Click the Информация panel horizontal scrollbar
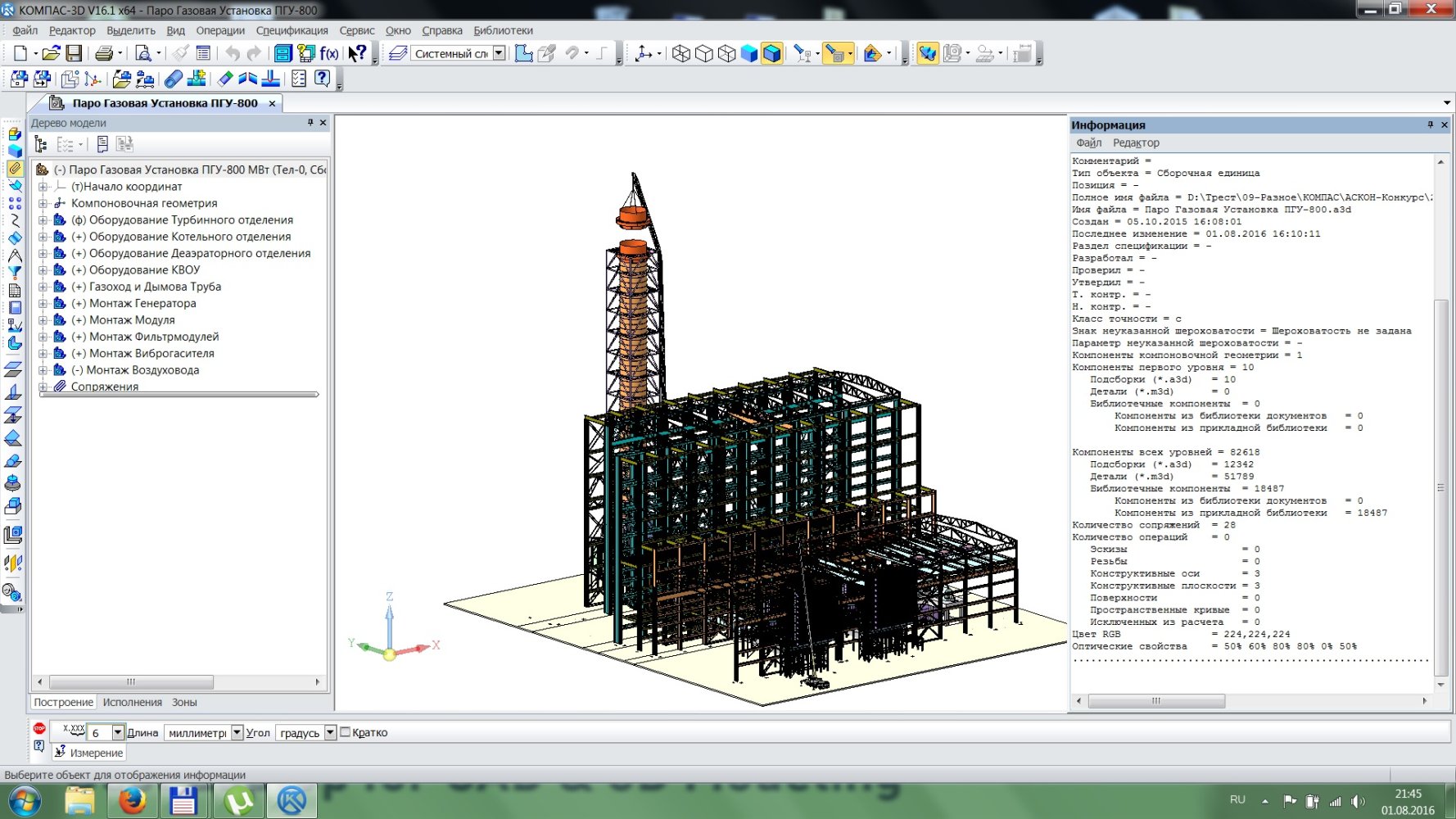 pyautogui.click(x=1156, y=701)
